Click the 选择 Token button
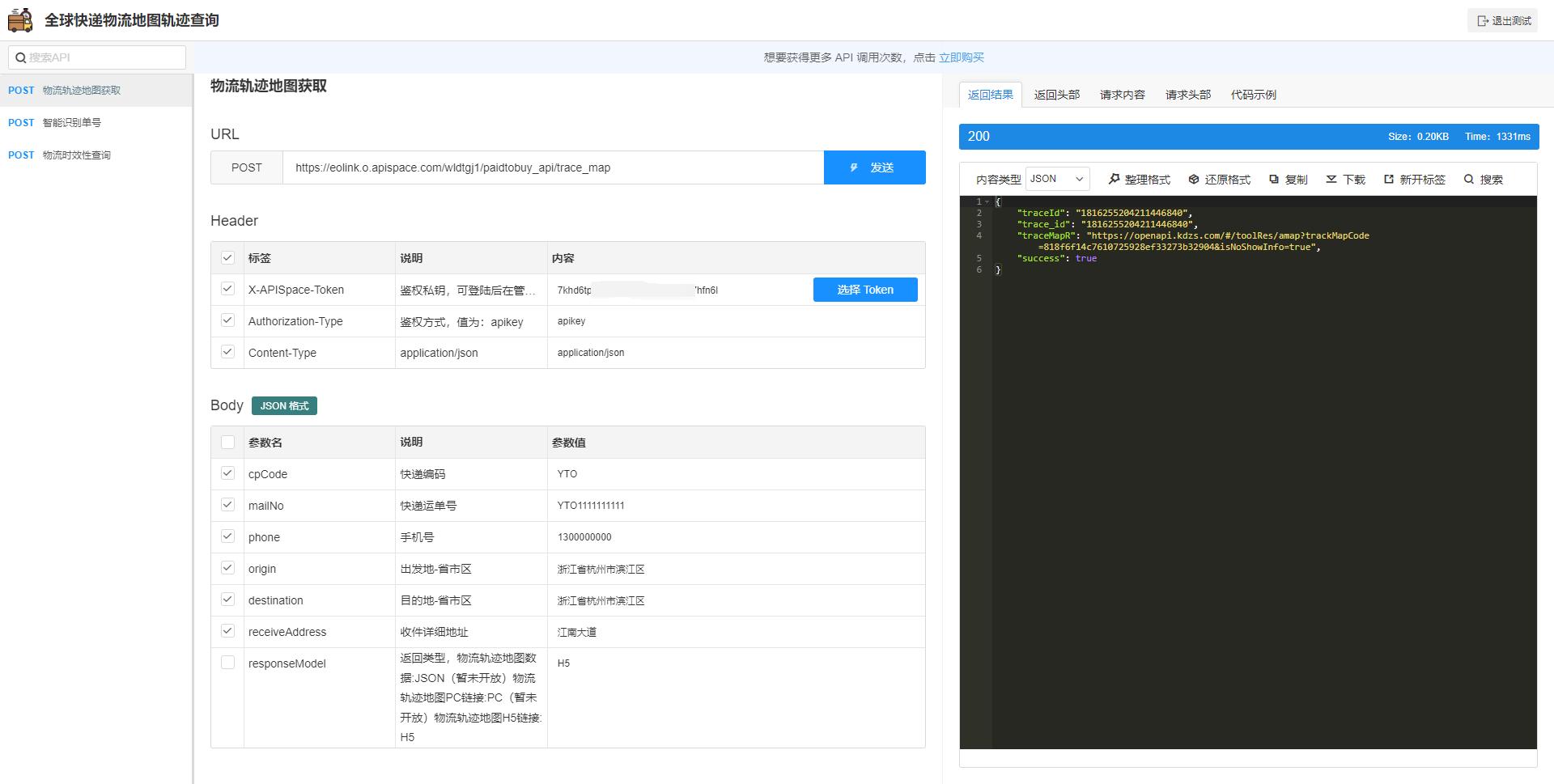Screen dimensions: 1554x784 pos(865,289)
